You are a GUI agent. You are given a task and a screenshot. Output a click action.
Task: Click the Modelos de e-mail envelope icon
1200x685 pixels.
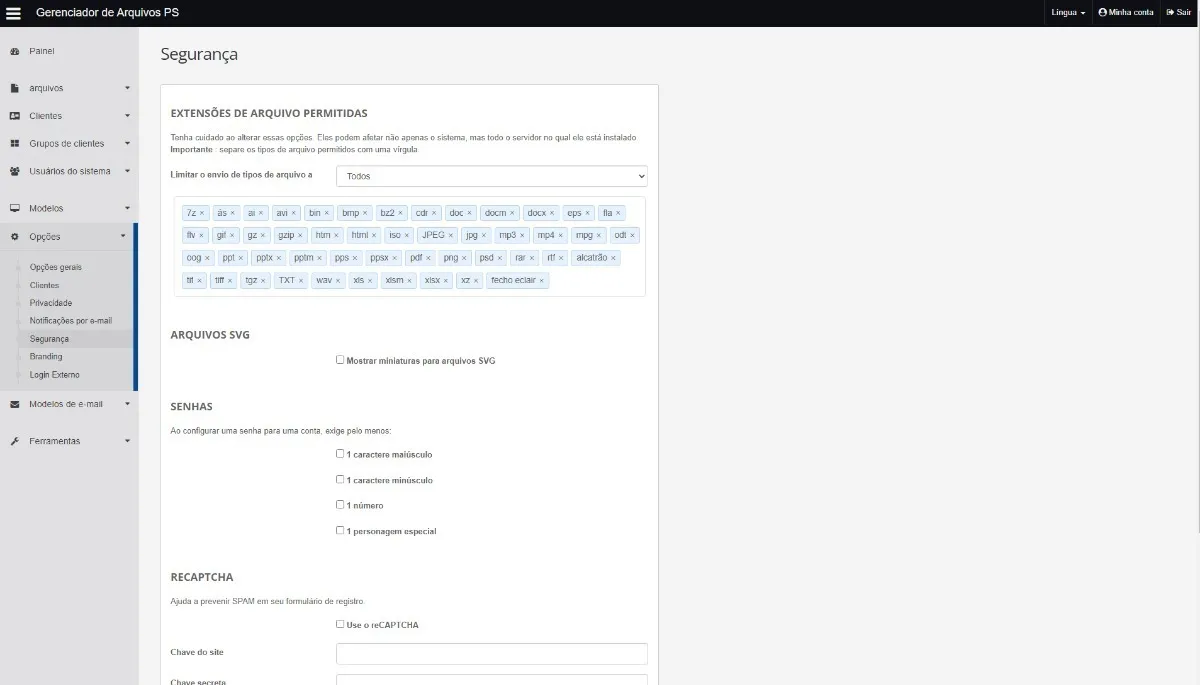tap(15, 404)
